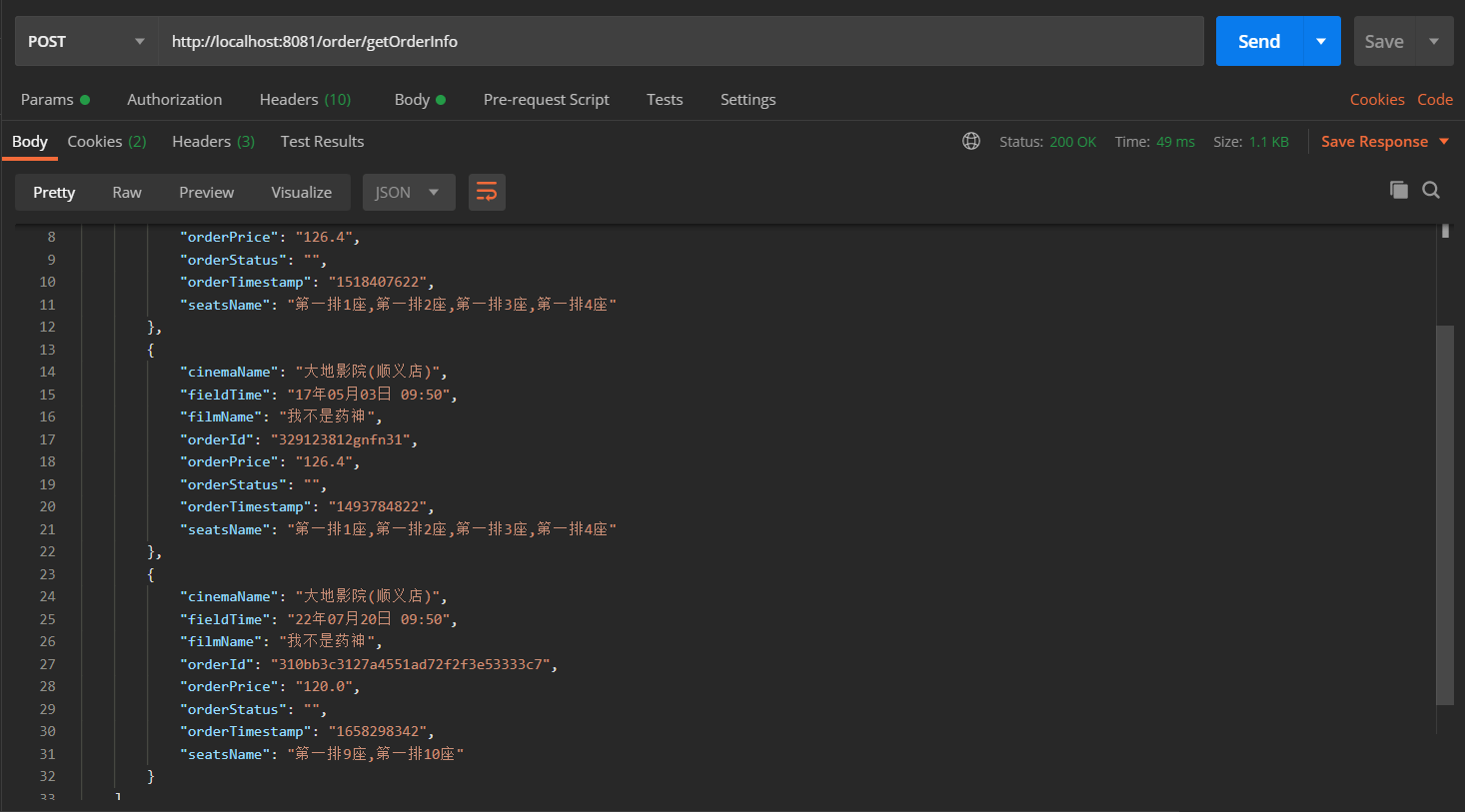Copy the response with the copy icon
1465x812 pixels.
click(x=1399, y=190)
